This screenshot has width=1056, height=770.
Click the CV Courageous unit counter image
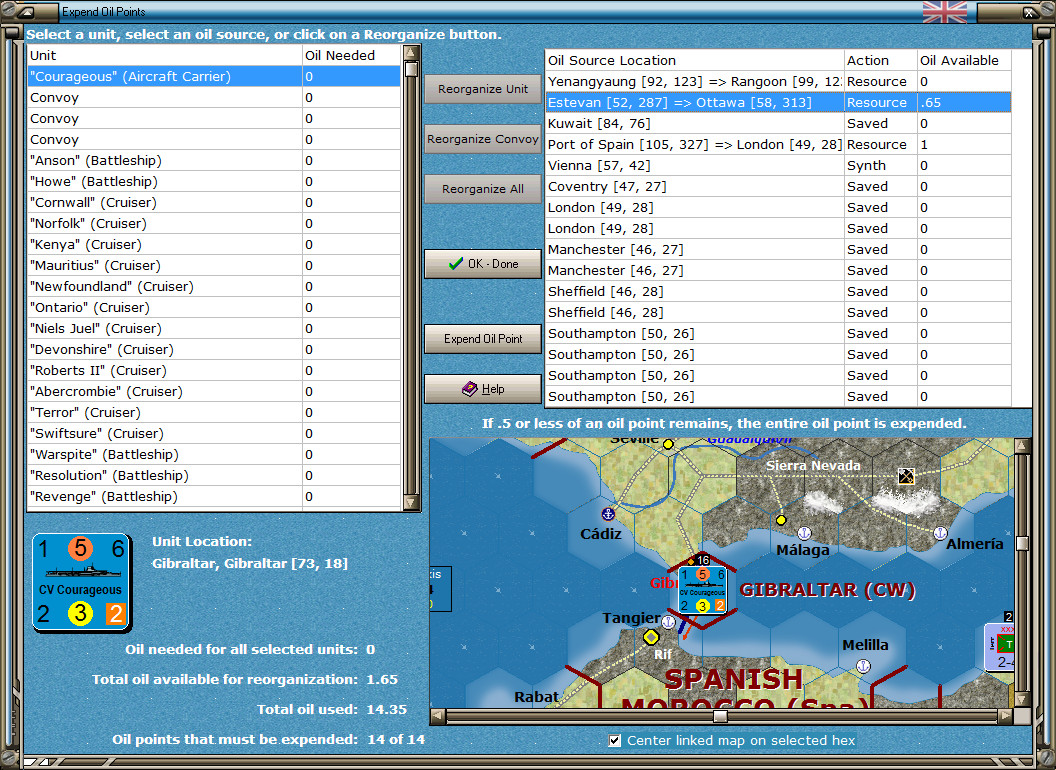click(82, 582)
